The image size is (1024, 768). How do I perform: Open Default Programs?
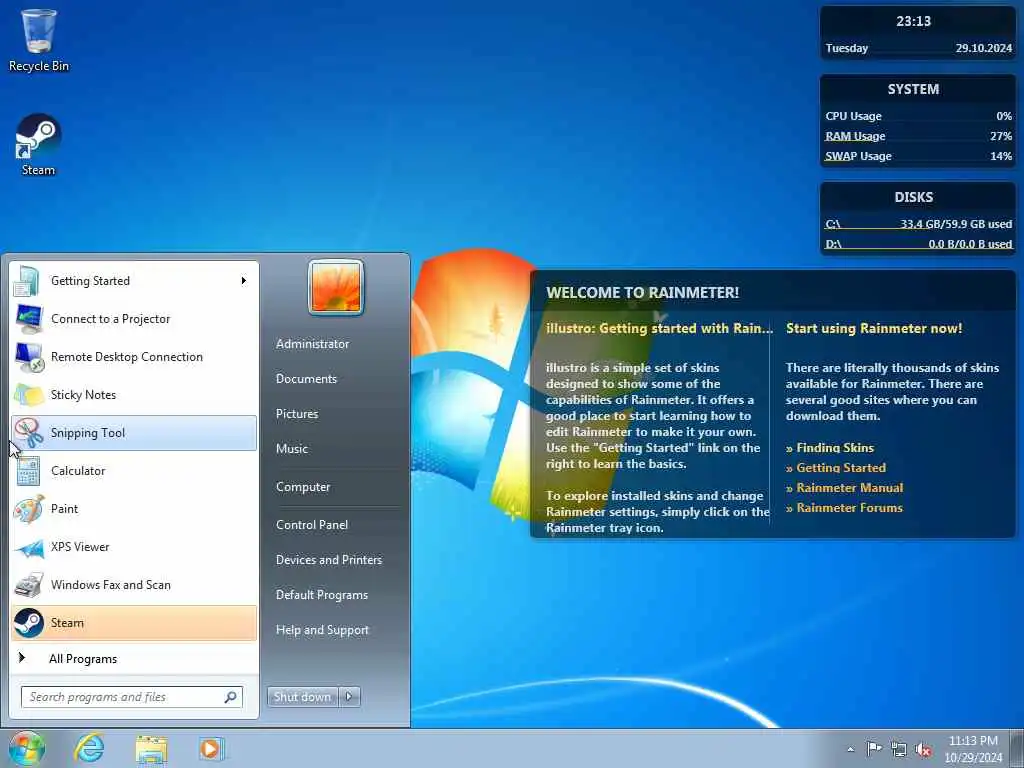tap(322, 595)
